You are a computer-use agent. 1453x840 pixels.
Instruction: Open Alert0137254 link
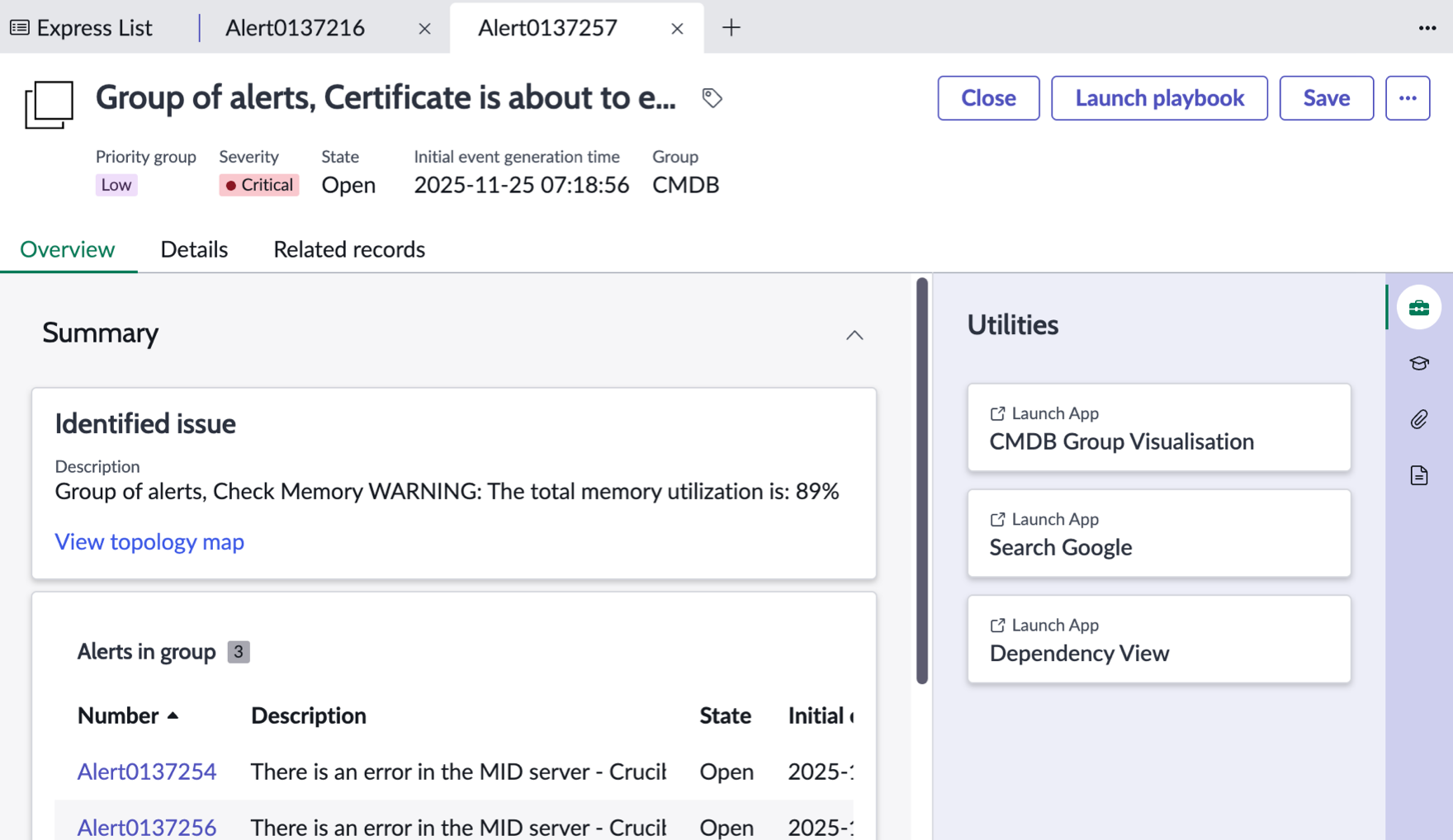(x=147, y=772)
